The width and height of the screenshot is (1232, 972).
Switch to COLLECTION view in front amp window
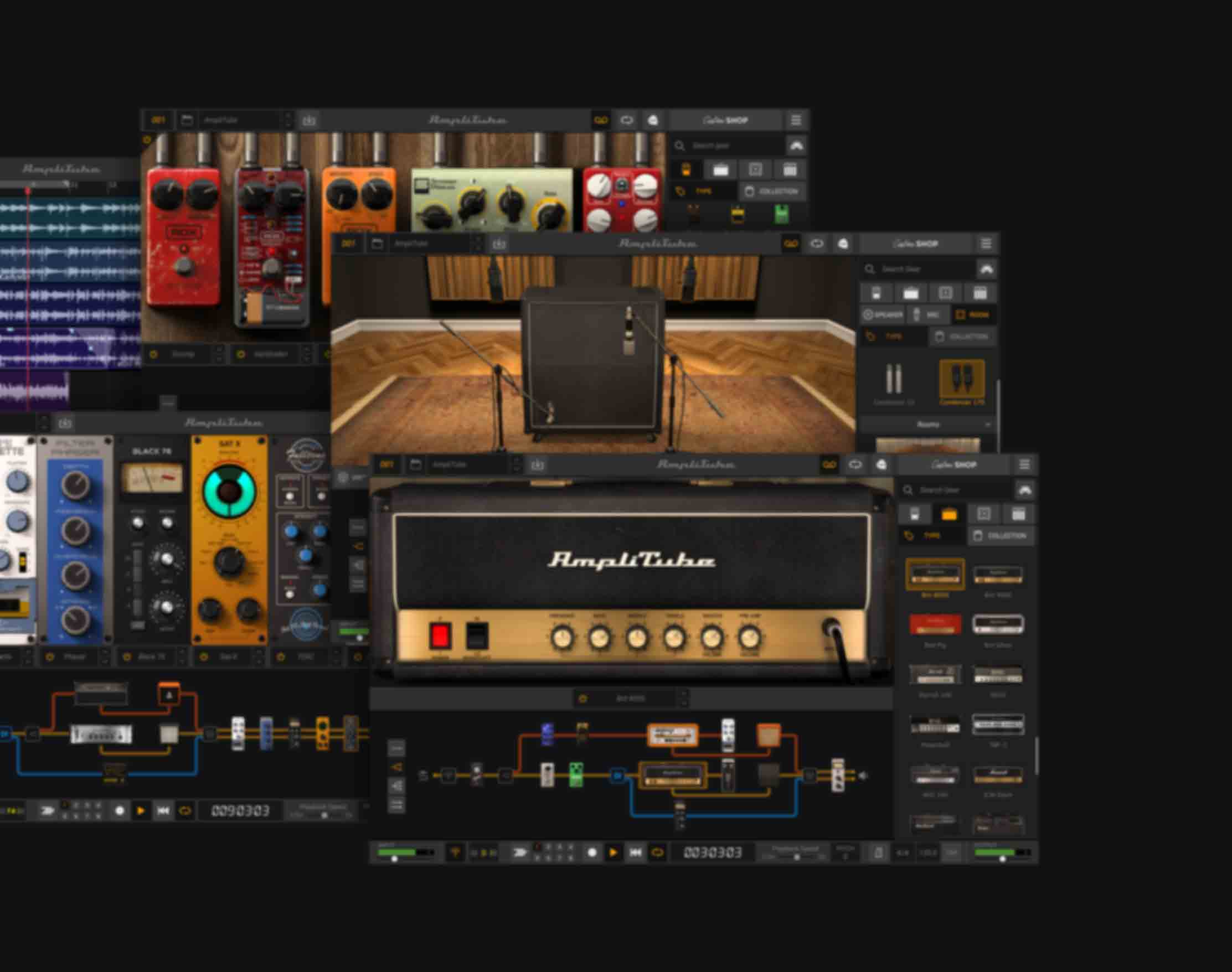[1001, 535]
